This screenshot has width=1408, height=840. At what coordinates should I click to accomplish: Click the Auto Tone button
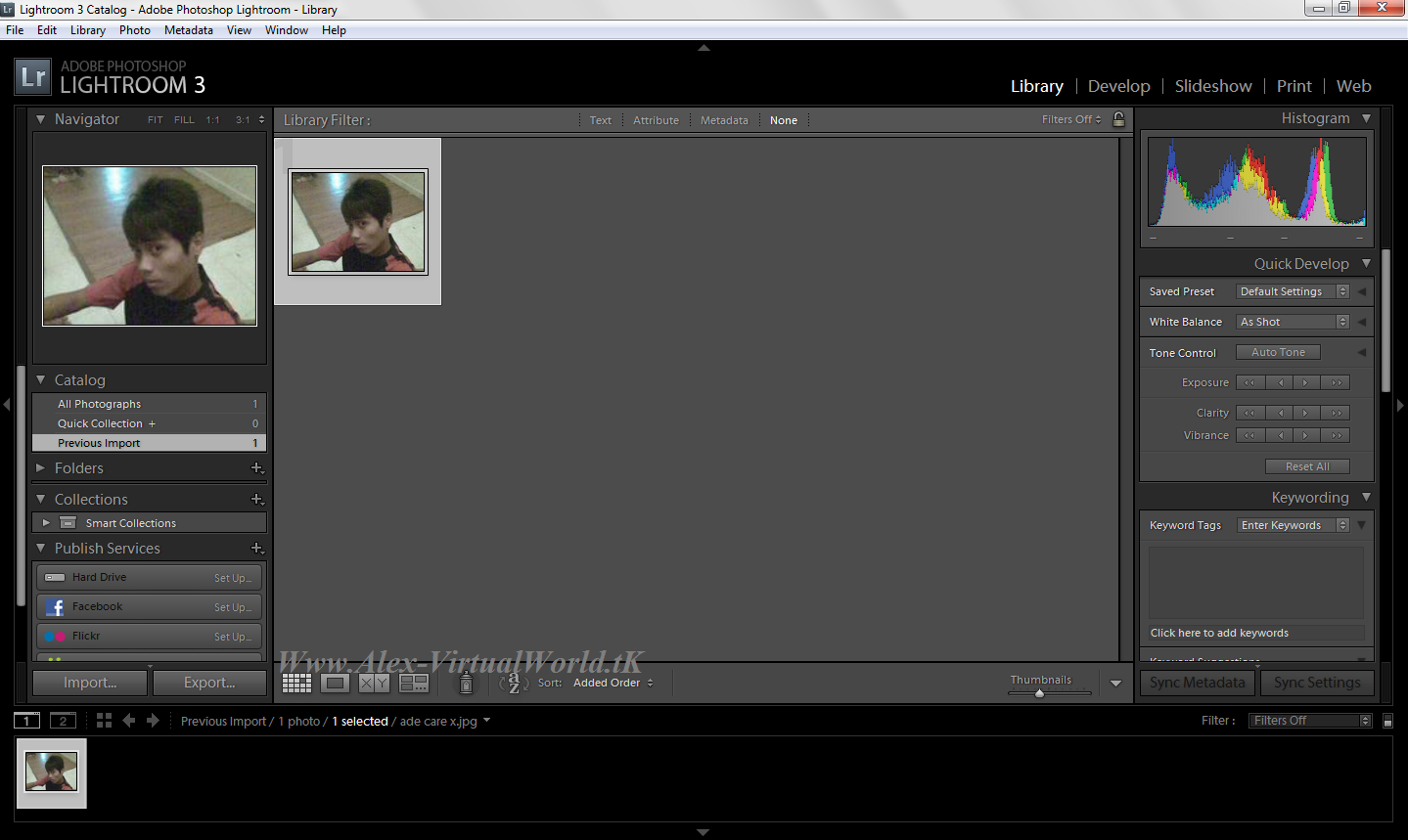pos(1278,352)
